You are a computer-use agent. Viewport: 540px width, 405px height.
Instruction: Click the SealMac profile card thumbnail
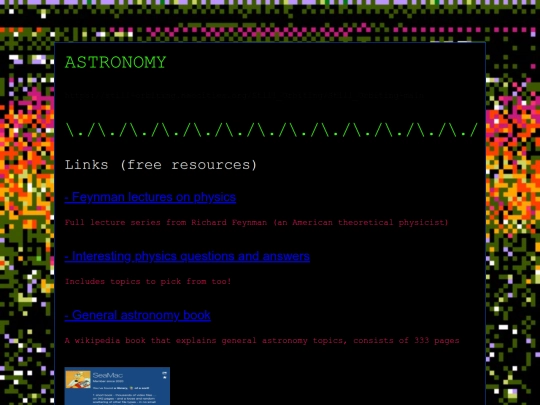(x=117, y=386)
